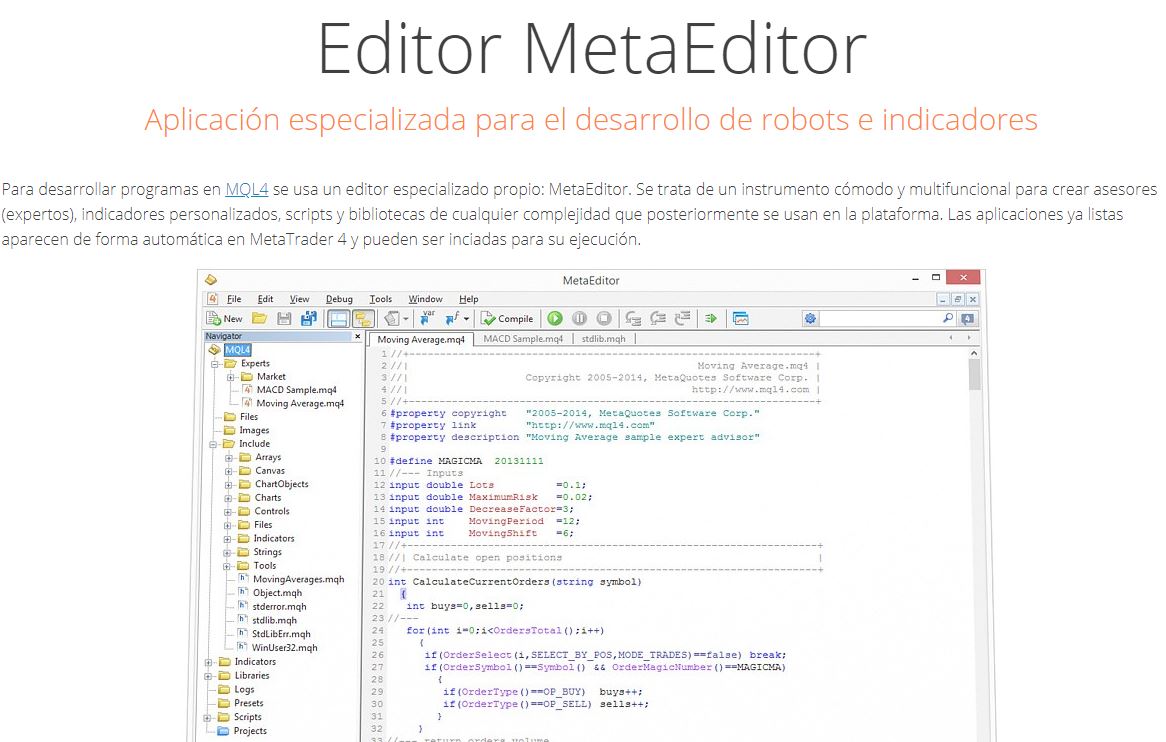Start debugging with the green play icon
Screen dimensions: 1166x742
pos(555,318)
